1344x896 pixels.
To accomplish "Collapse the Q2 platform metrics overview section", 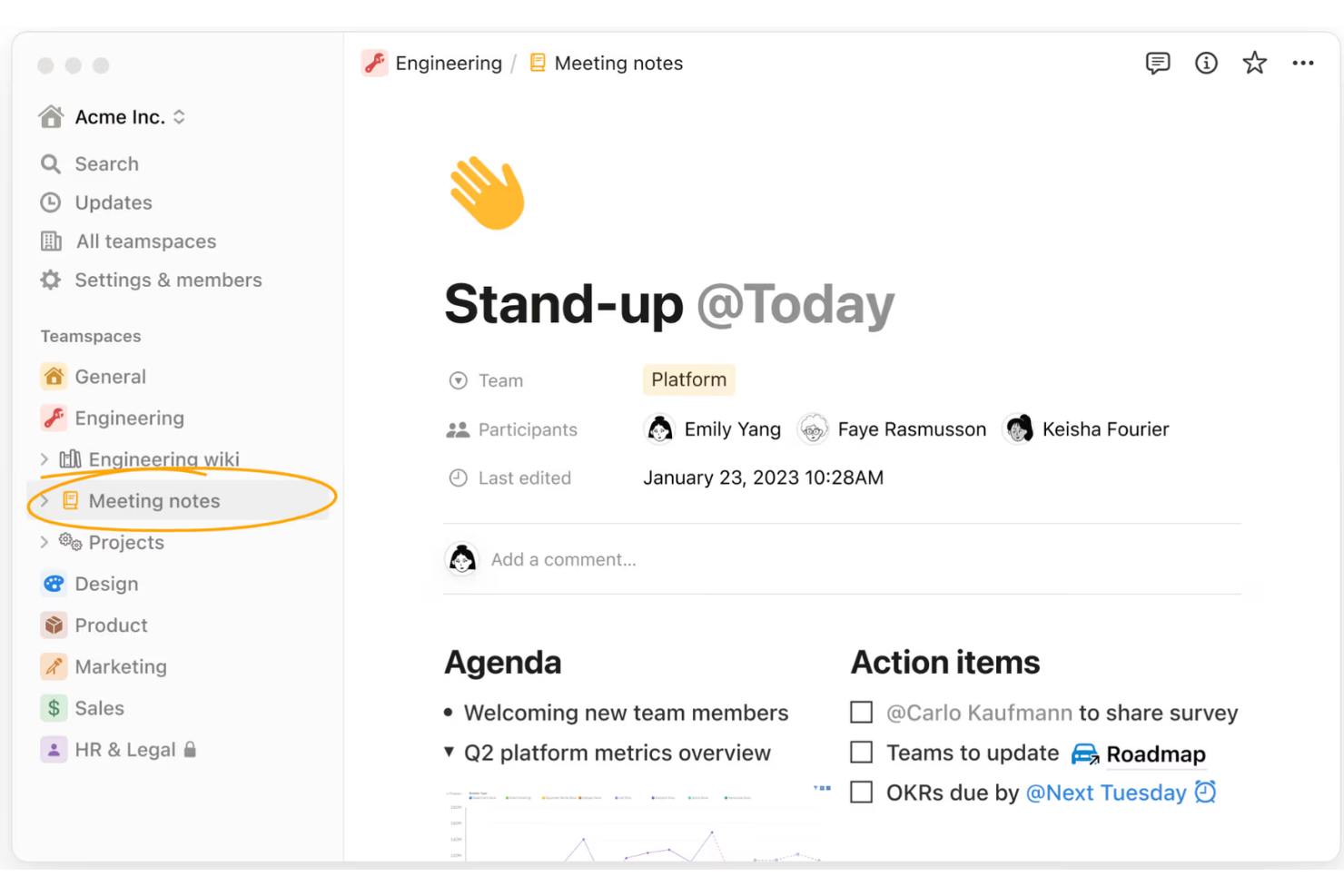I will [x=449, y=752].
